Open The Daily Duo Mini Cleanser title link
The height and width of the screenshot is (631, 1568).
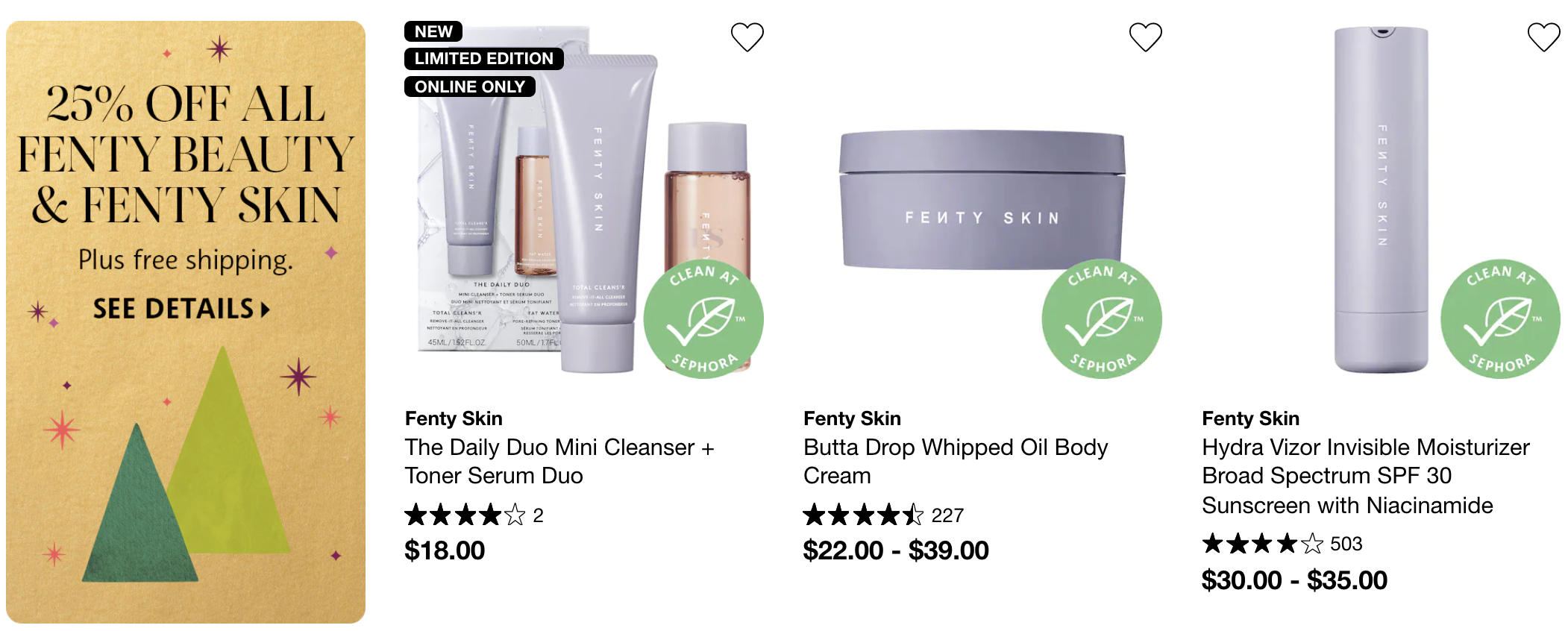[559, 461]
